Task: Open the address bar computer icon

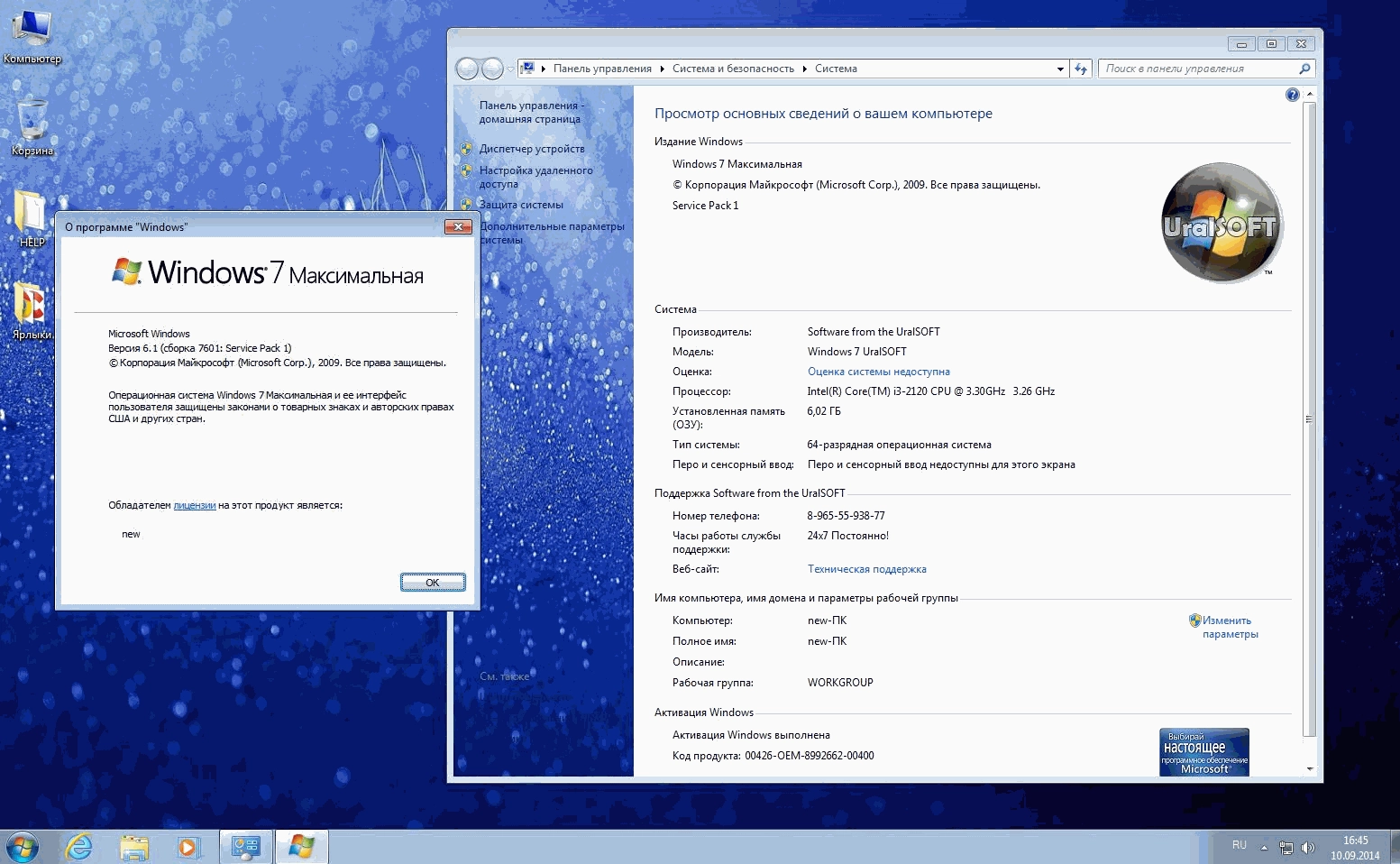Action: pos(528,69)
